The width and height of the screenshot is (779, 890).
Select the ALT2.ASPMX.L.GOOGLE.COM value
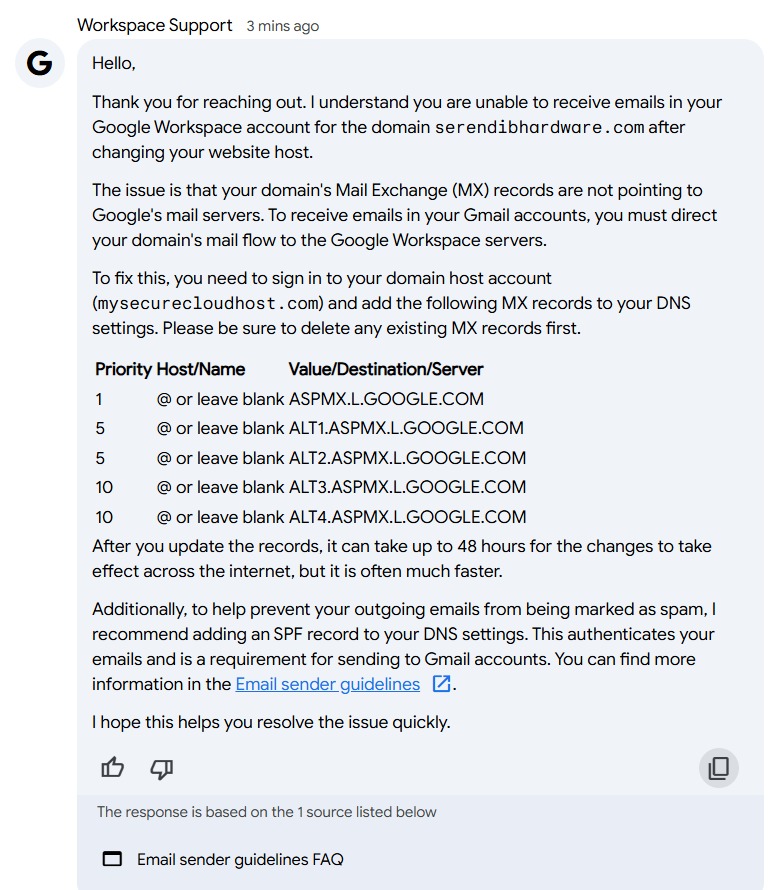tap(408, 458)
